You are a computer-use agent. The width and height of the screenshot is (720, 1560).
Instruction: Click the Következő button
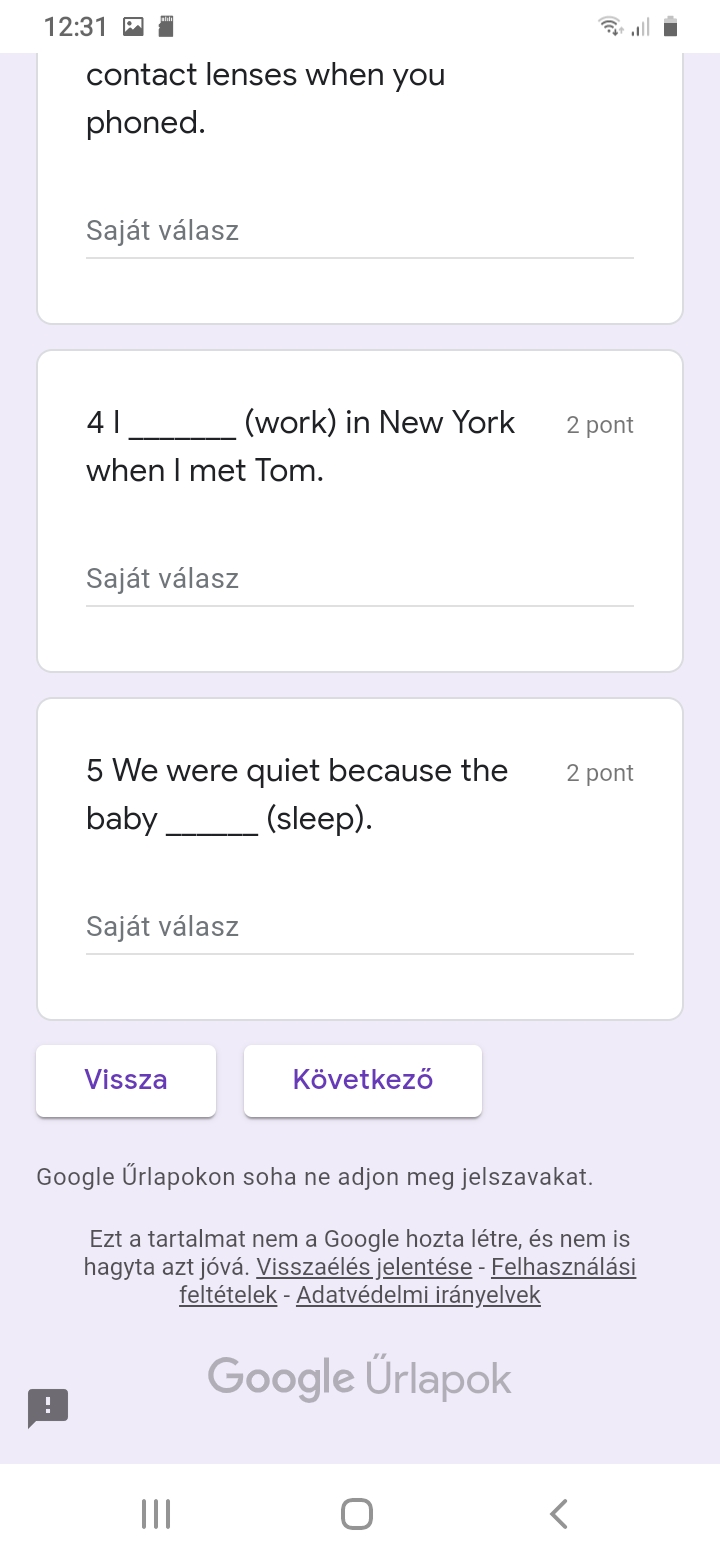363,1080
